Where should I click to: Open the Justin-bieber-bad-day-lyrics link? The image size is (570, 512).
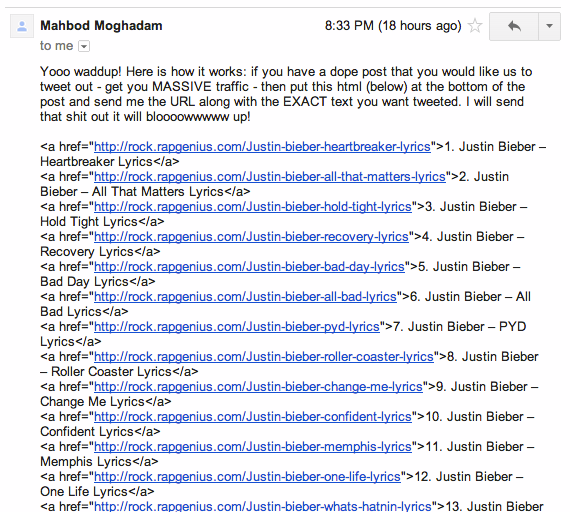pos(249,267)
